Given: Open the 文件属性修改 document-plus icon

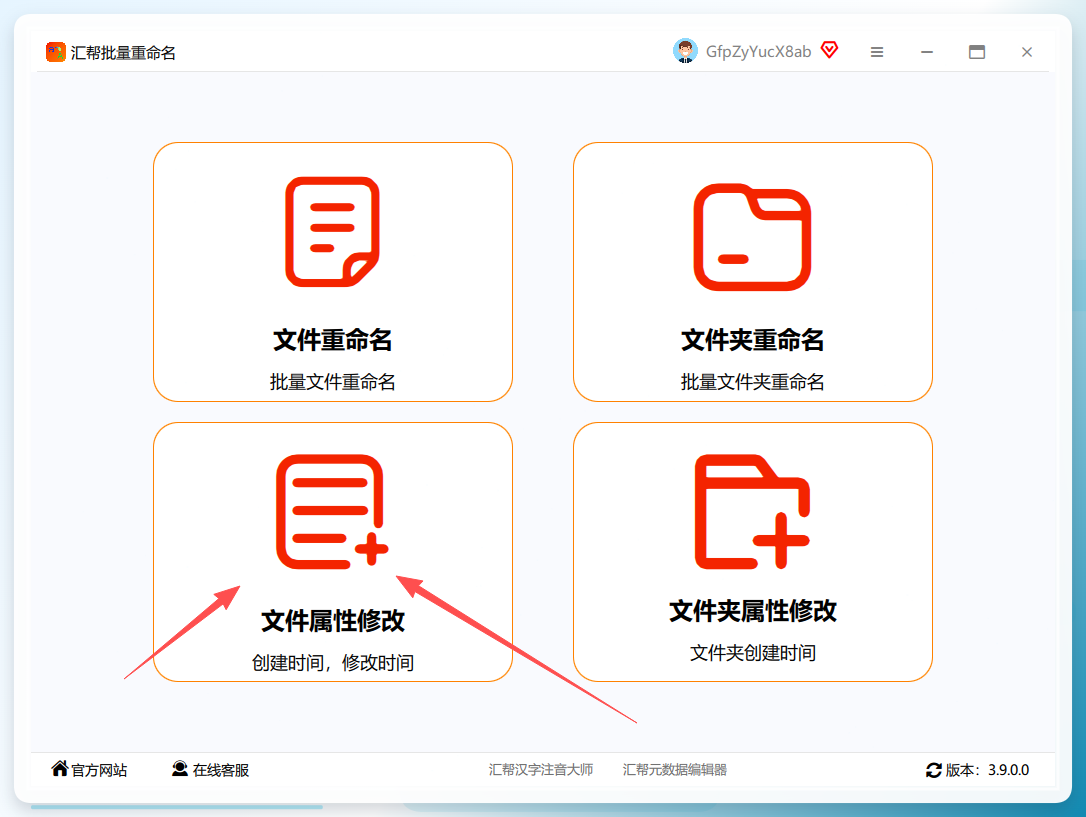Looking at the screenshot, I should click(x=332, y=512).
